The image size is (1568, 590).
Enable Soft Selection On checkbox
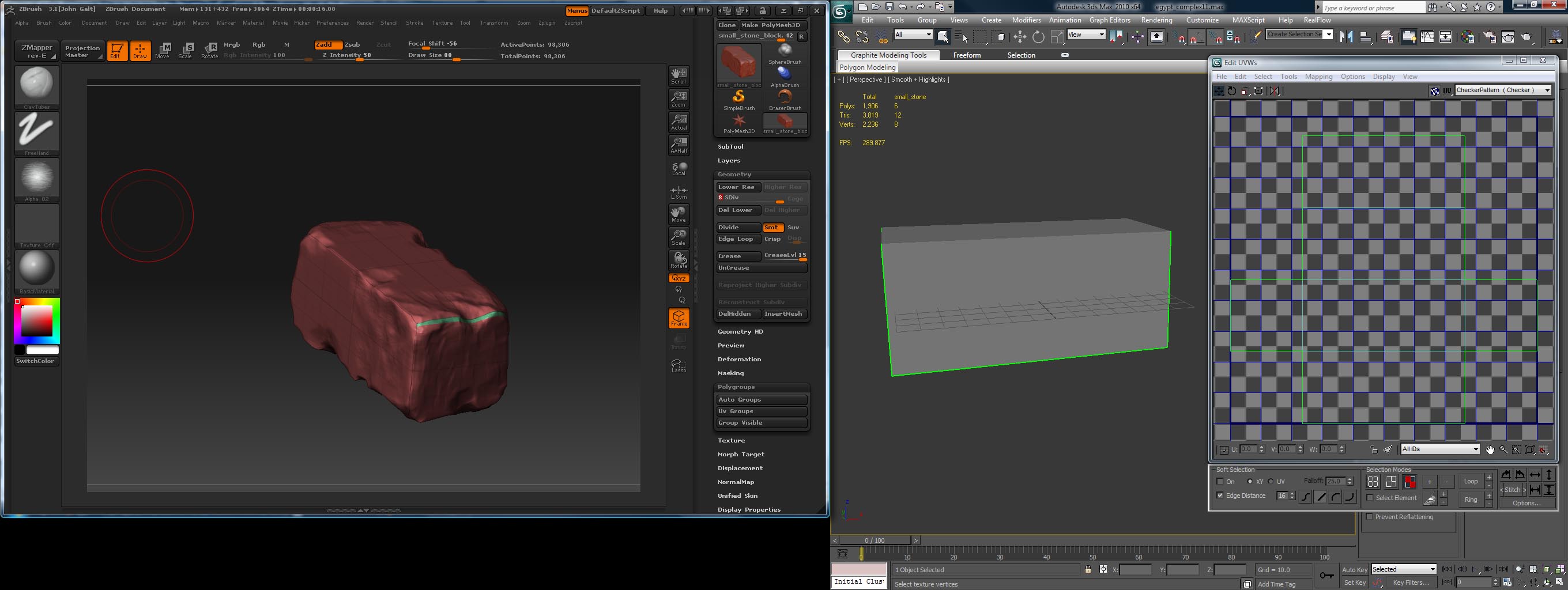(x=1220, y=482)
